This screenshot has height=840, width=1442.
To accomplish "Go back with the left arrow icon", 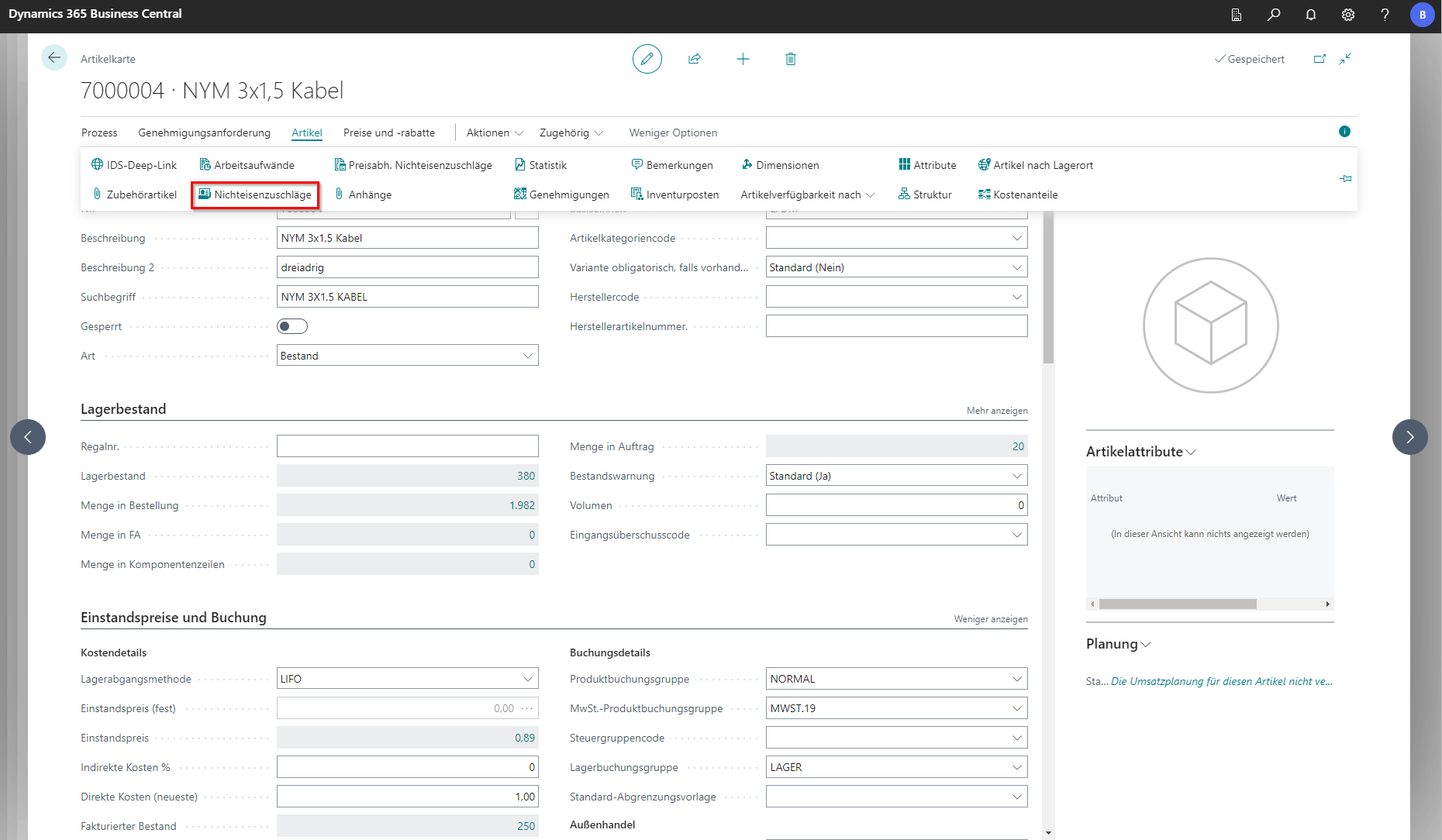I will tap(54, 58).
